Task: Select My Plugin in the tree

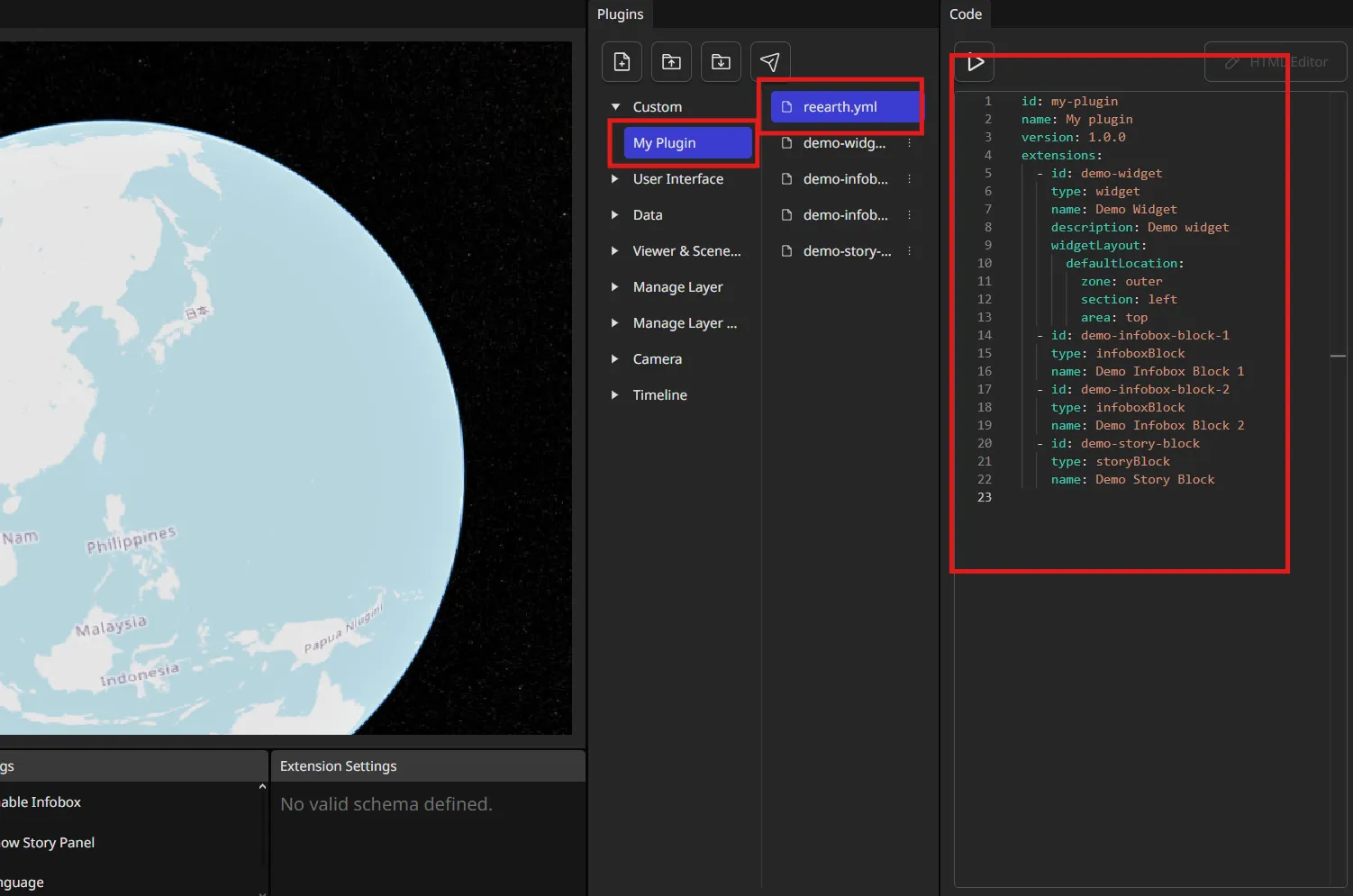Action: pyautogui.click(x=687, y=143)
